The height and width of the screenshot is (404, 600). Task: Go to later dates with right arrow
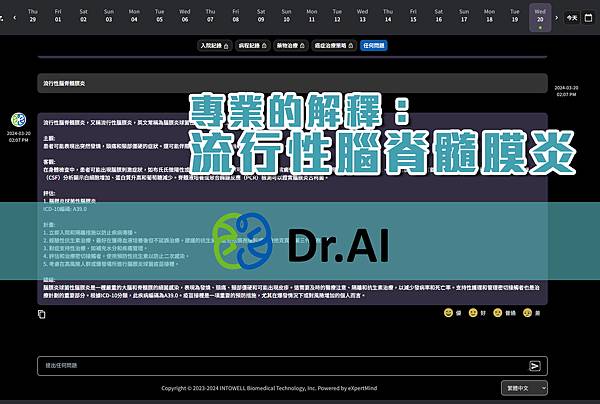(556, 17)
